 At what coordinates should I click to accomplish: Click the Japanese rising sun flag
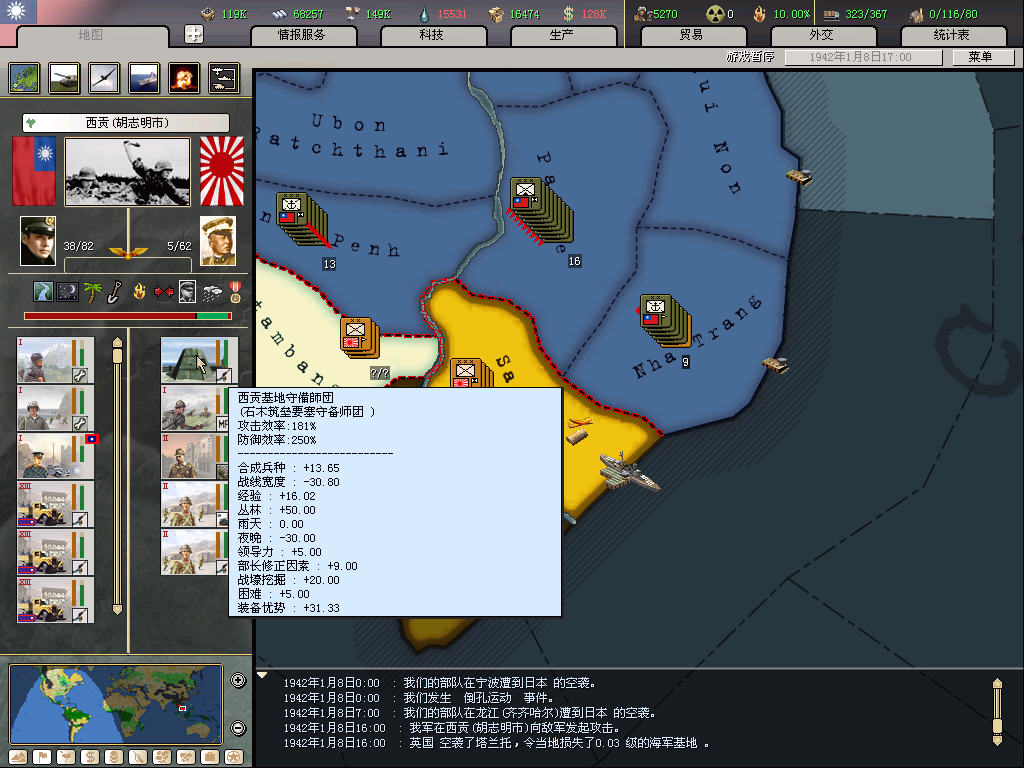[221, 171]
